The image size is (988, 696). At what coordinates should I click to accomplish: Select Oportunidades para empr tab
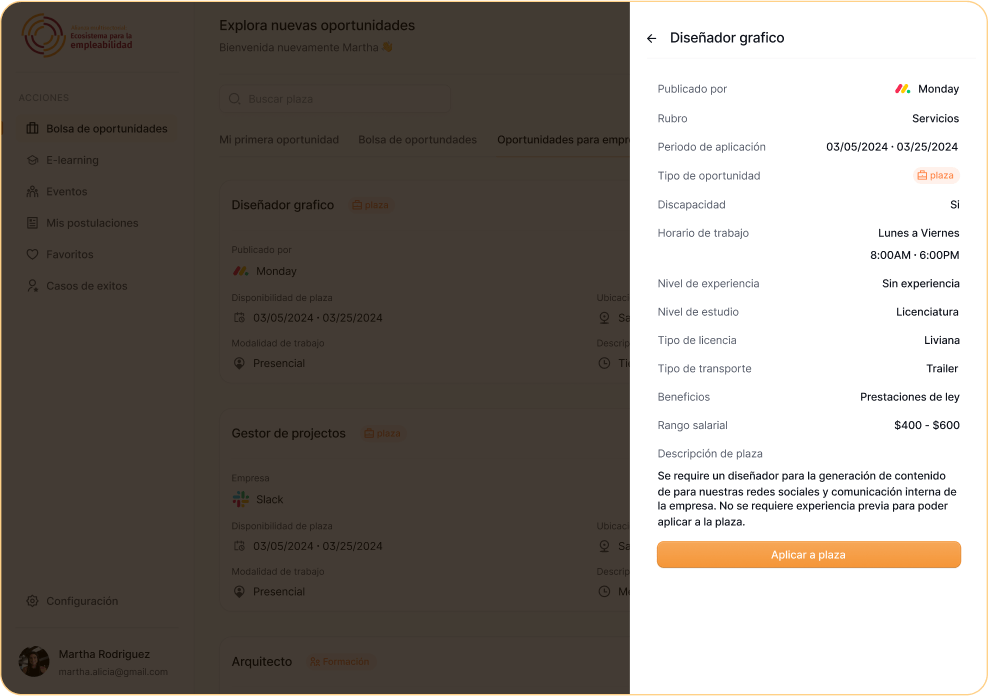(x=563, y=140)
